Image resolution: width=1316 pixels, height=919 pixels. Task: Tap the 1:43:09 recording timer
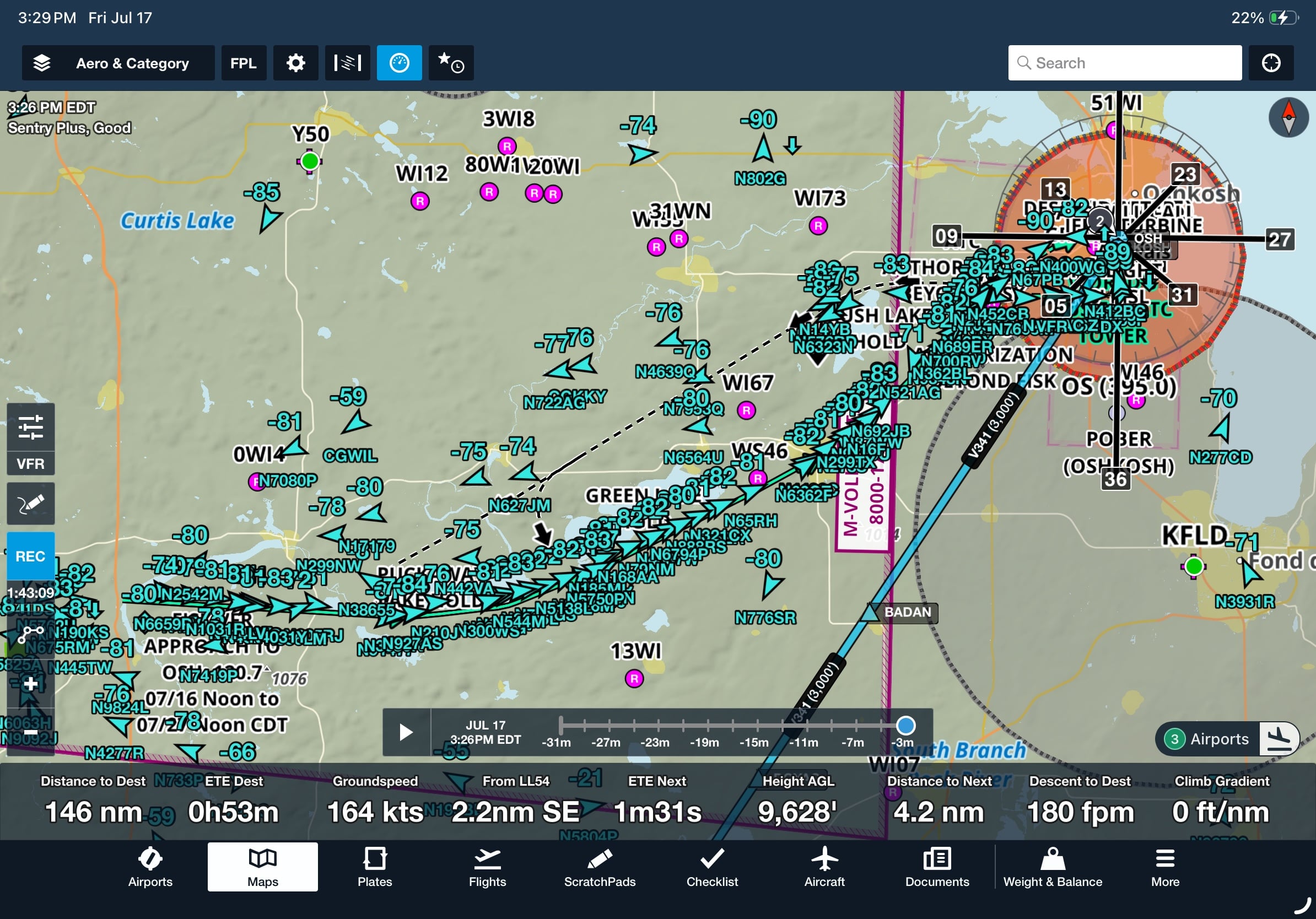click(x=31, y=592)
